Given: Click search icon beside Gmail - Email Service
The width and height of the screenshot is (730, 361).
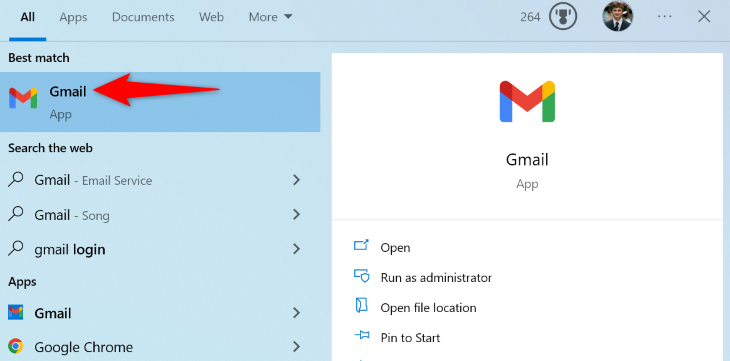Looking at the screenshot, I should pyautogui.click(x=16, y=180).
